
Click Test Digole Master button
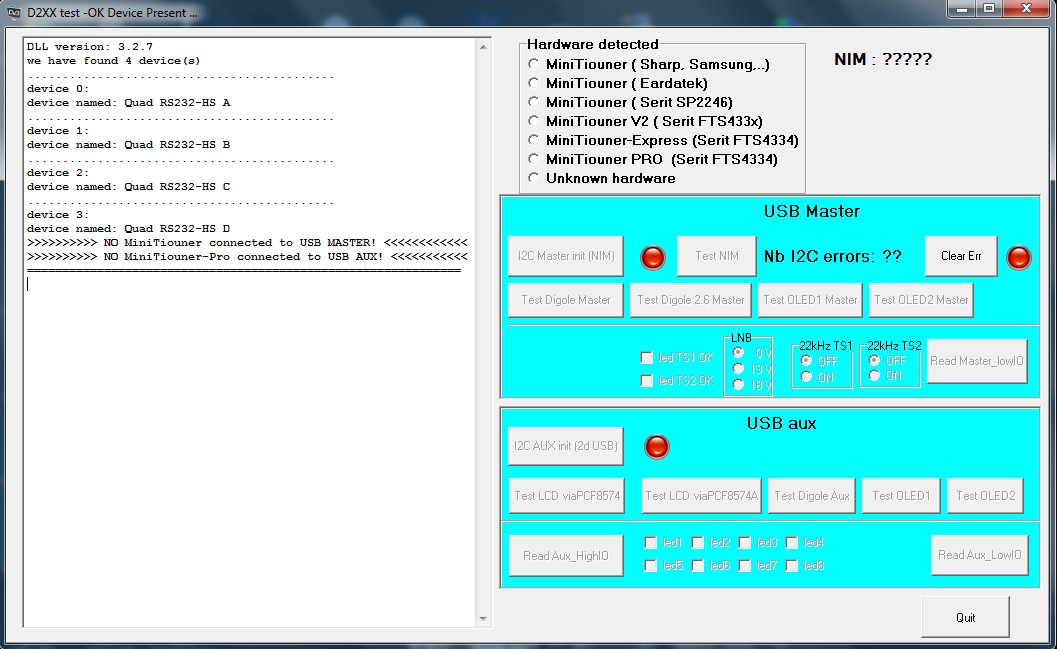pos(566,300)
